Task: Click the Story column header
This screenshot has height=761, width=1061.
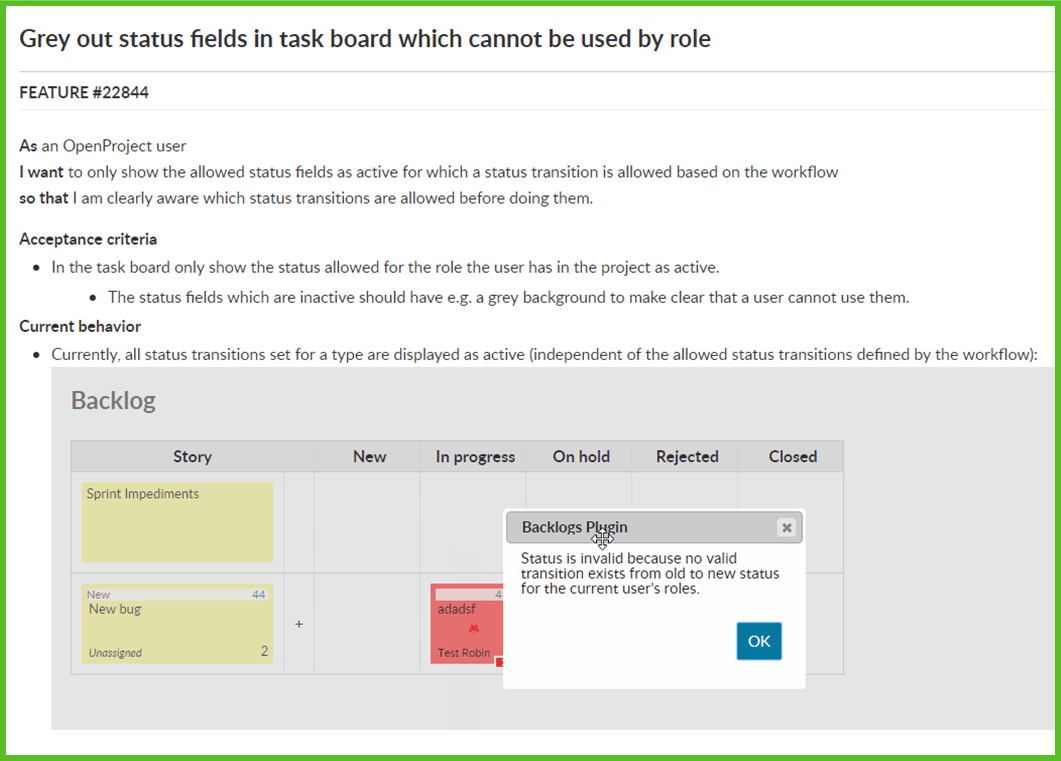Action: point(192,456)
